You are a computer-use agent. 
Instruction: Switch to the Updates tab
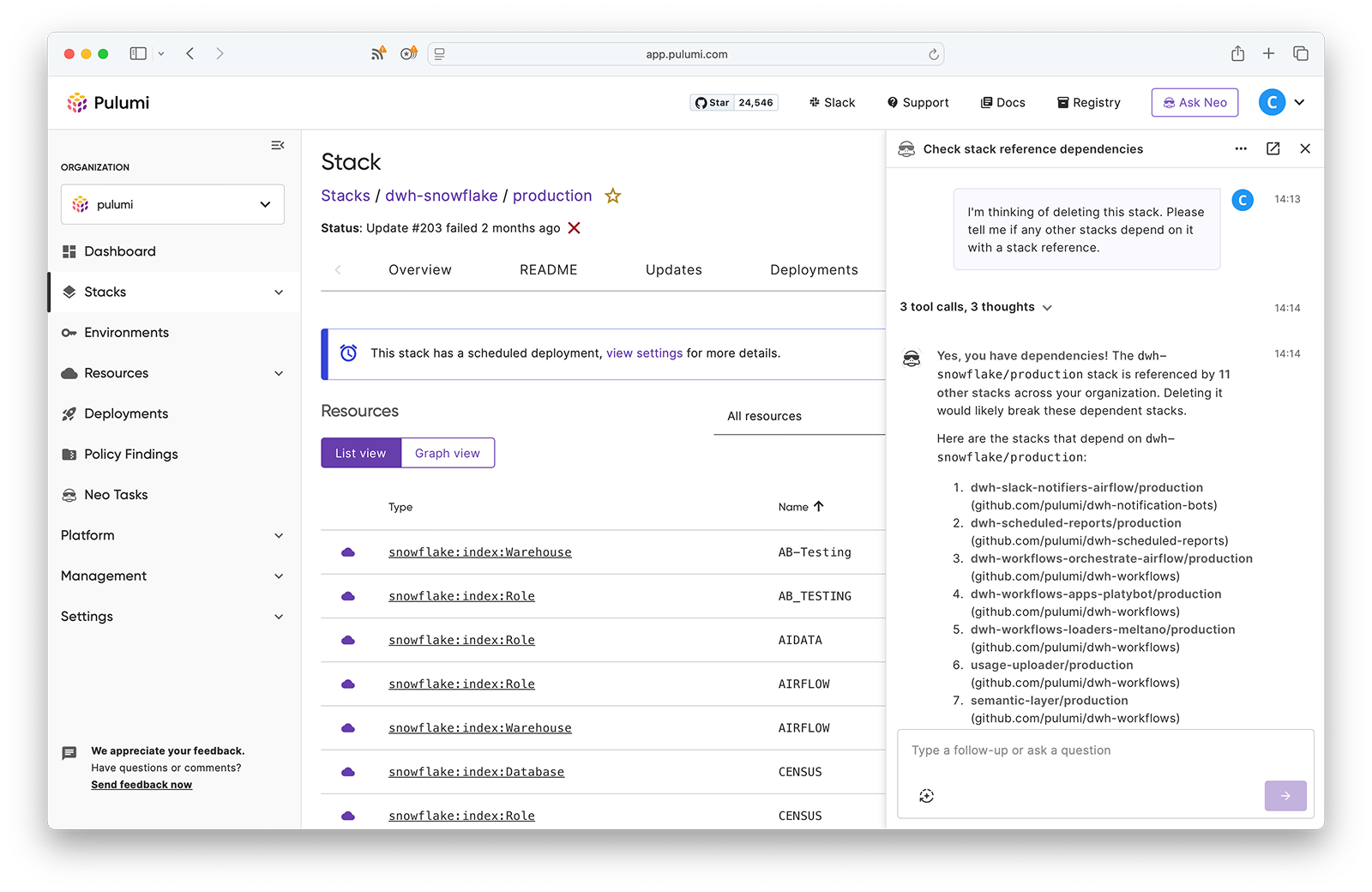(673, 270)
